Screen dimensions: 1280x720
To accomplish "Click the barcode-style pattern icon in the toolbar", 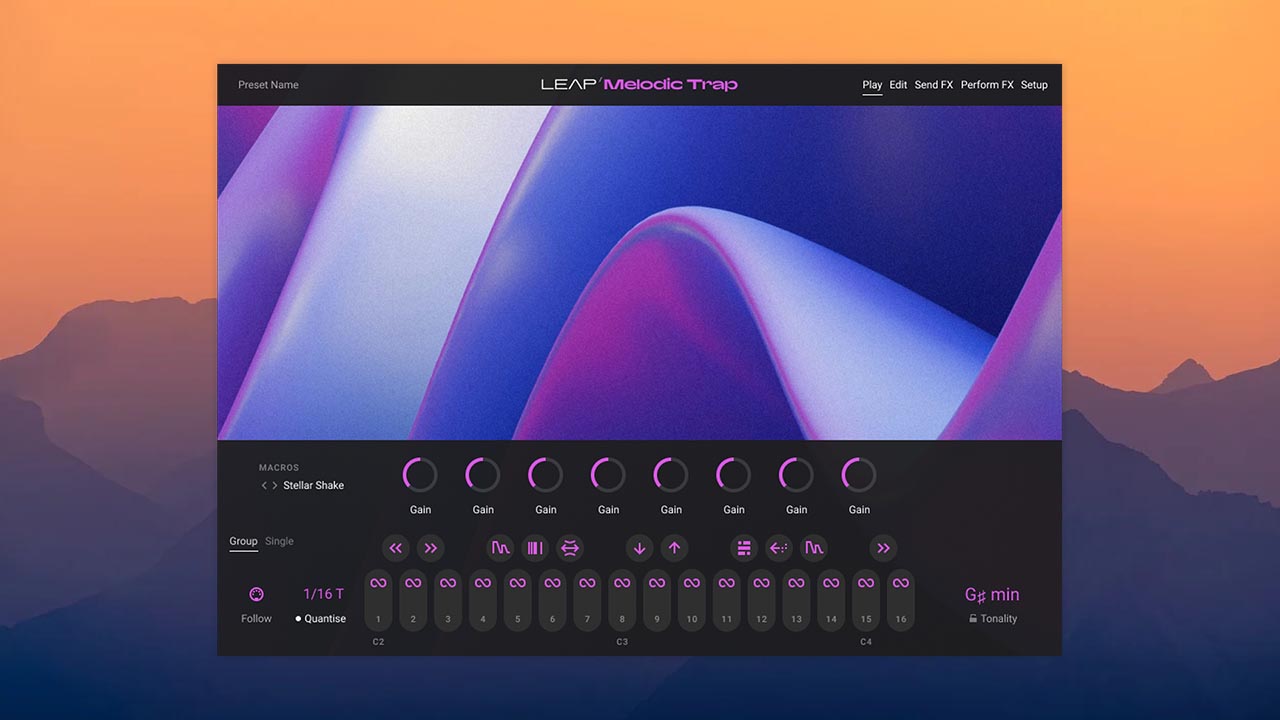I will 535,548.
